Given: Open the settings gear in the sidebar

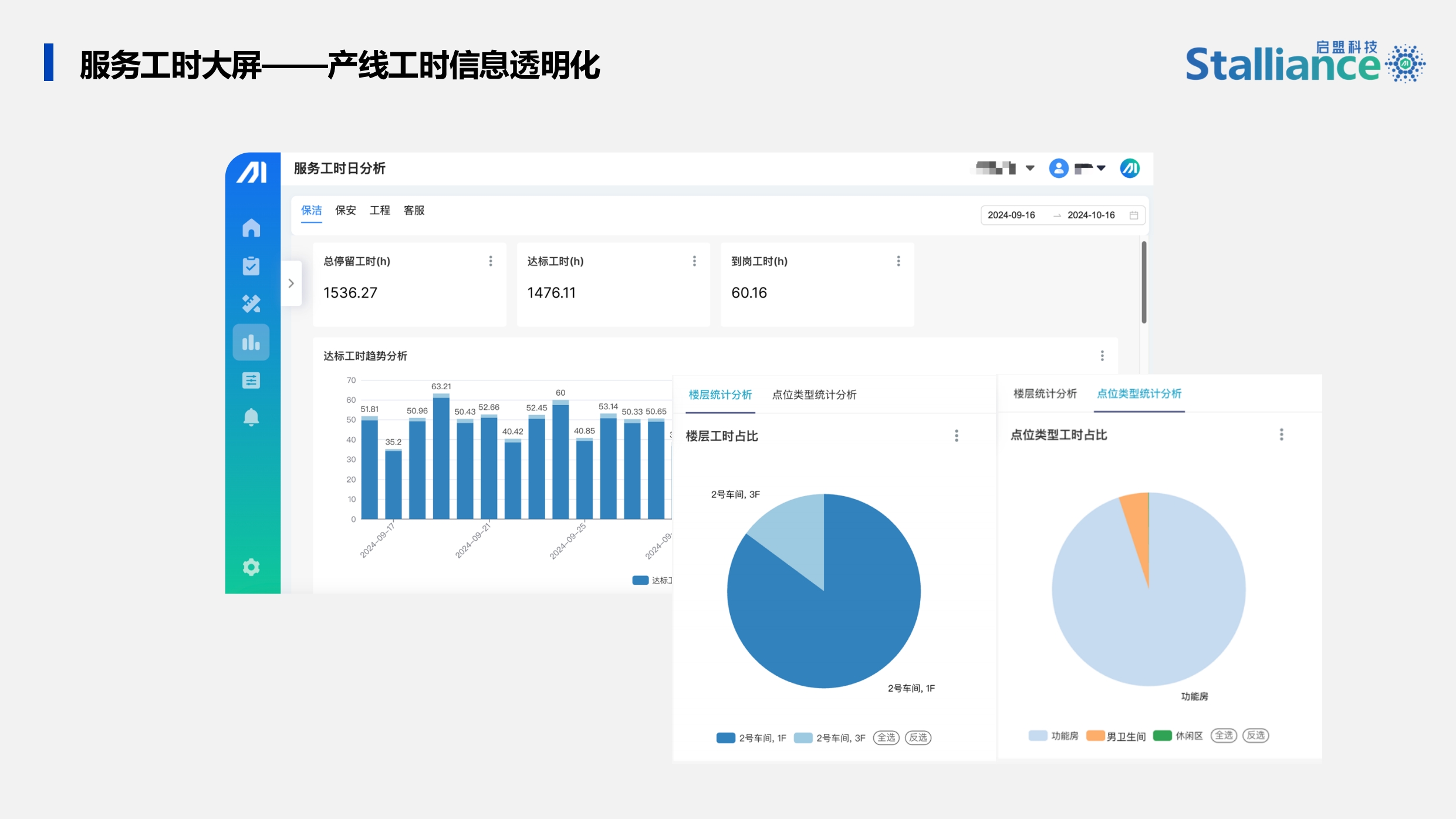Looking at the screenshot, I should pyautogui.click(x=251, y=567).
